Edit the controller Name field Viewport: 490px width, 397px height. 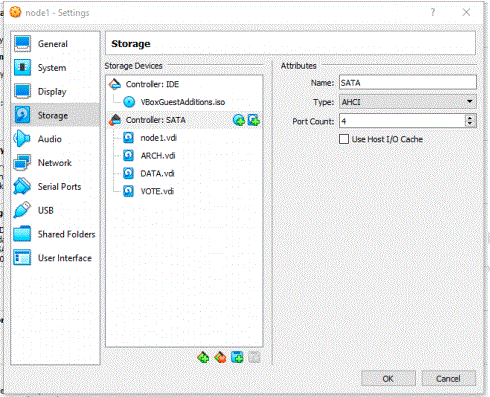408,83
